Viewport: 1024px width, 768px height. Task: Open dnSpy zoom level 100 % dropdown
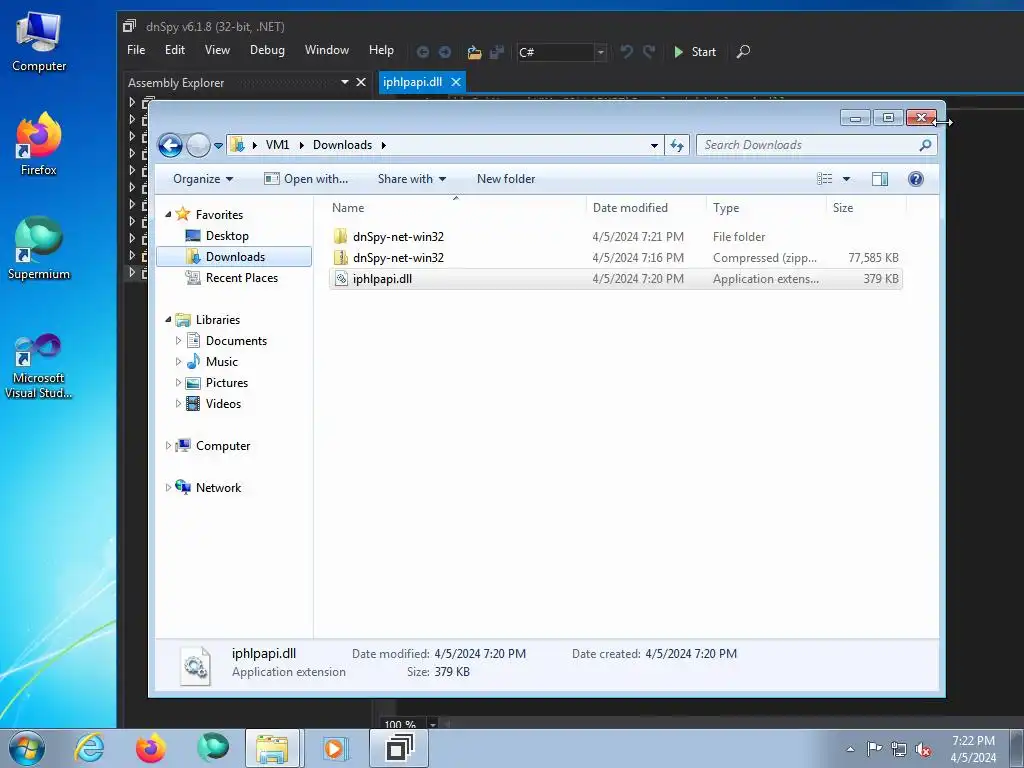click(432, 724)
